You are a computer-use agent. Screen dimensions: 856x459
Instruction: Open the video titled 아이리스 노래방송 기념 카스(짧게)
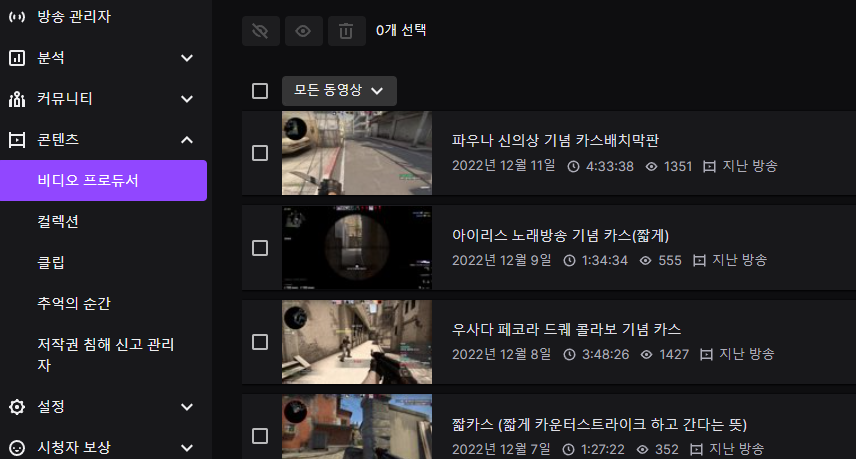(560, 235)
